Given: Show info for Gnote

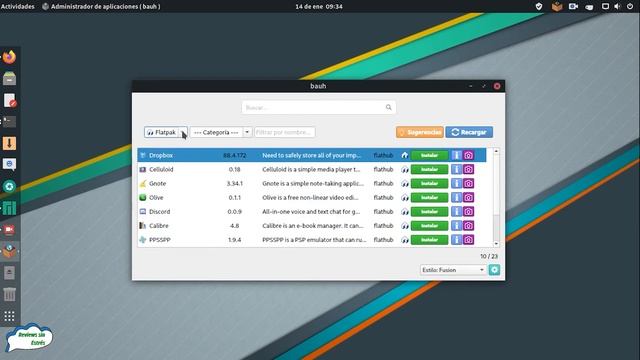Looking at the screenshot, I should (x=456, y=184).
